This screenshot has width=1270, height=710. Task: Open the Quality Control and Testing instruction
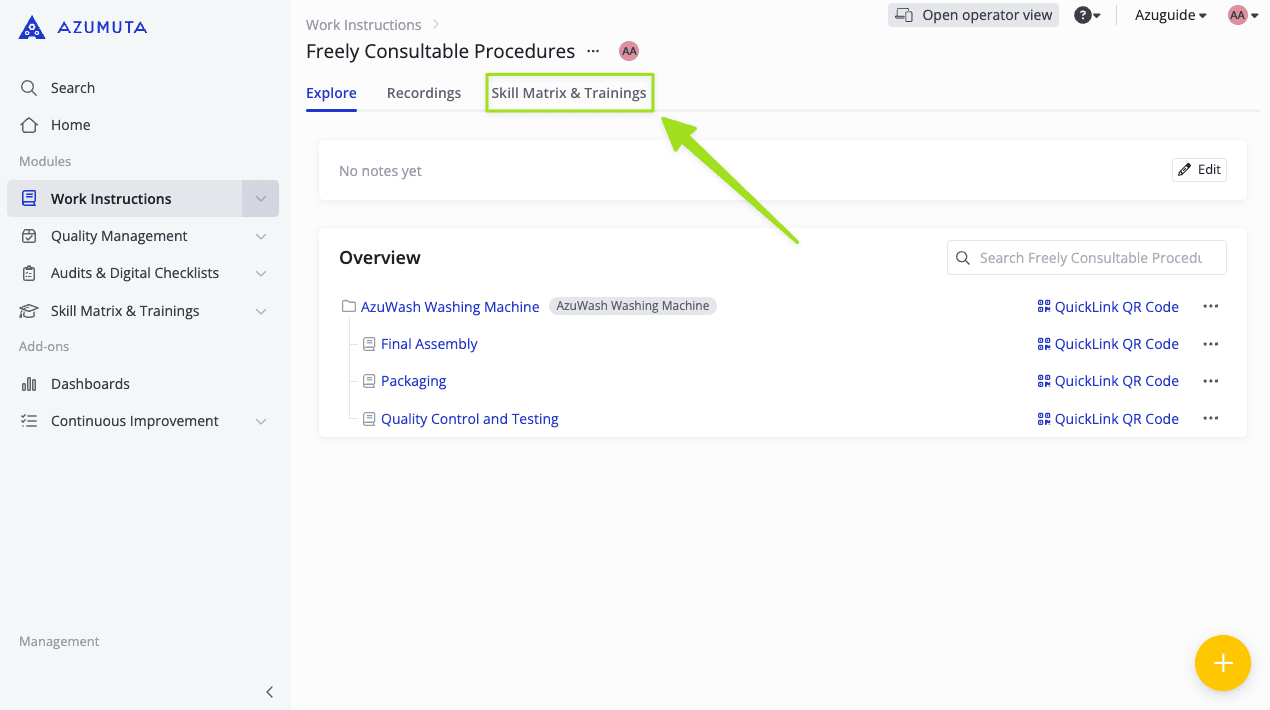coord(469,419)
